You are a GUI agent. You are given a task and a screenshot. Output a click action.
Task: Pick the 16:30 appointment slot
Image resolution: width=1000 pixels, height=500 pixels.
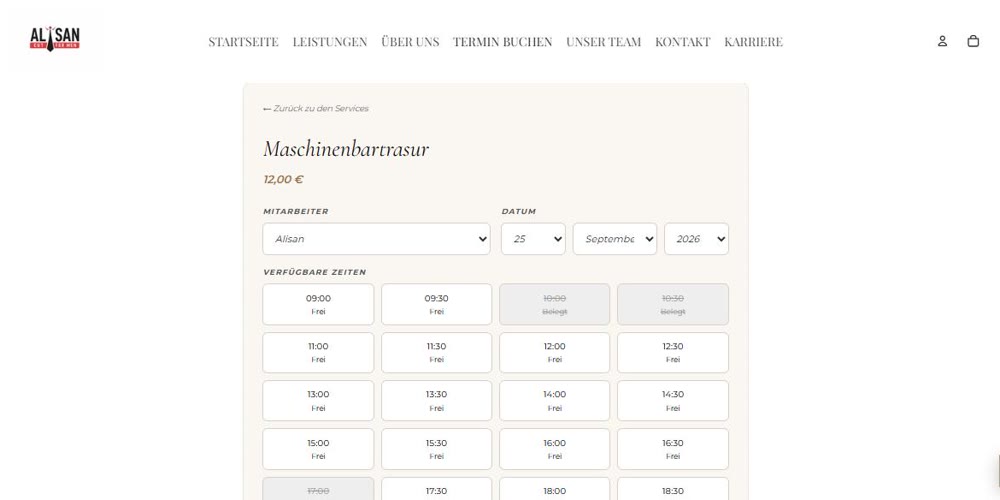click(x=673, y=449)
